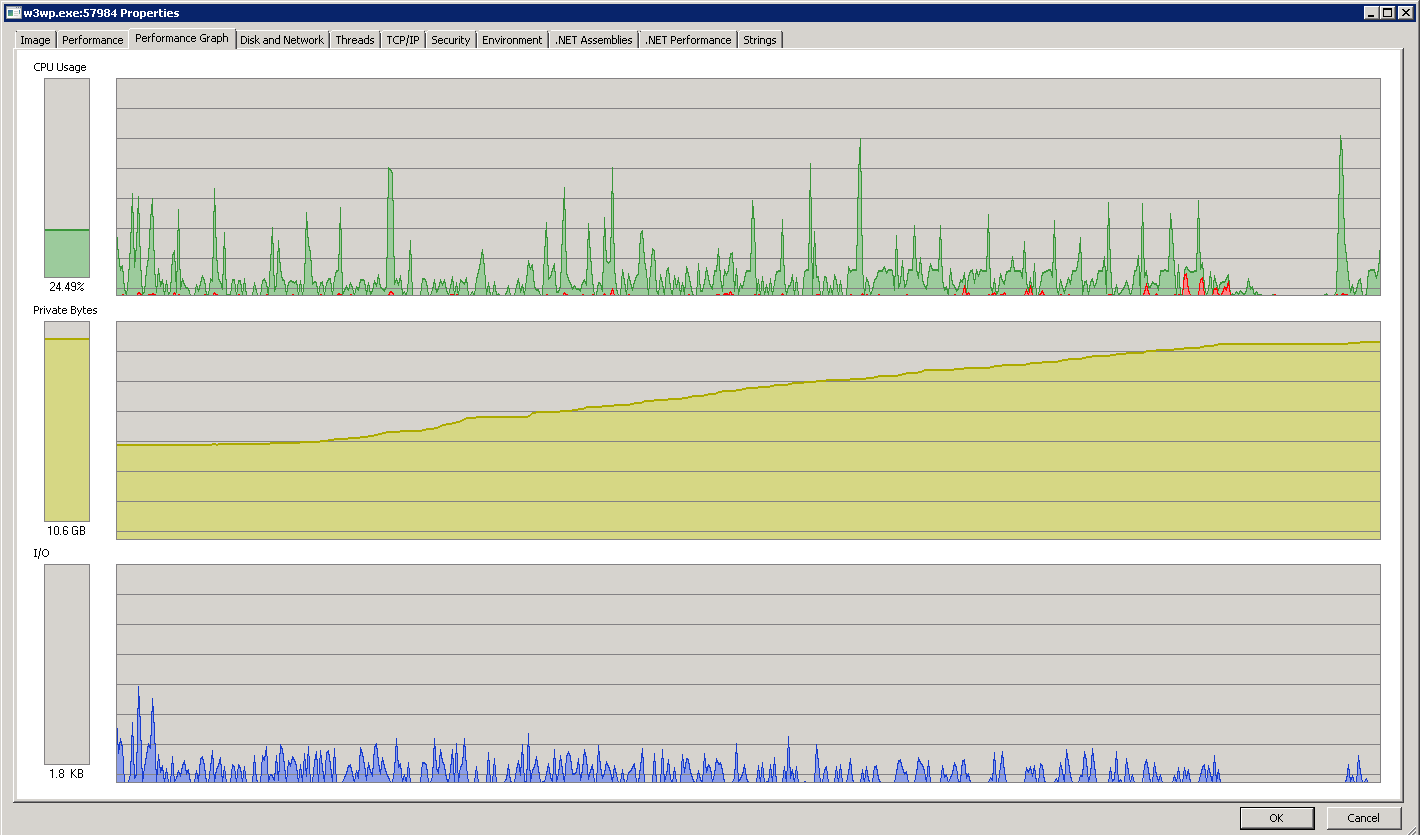Click the CPU Usage level meter
This screenshot has width=1420, height=835.
pos(67,178)
